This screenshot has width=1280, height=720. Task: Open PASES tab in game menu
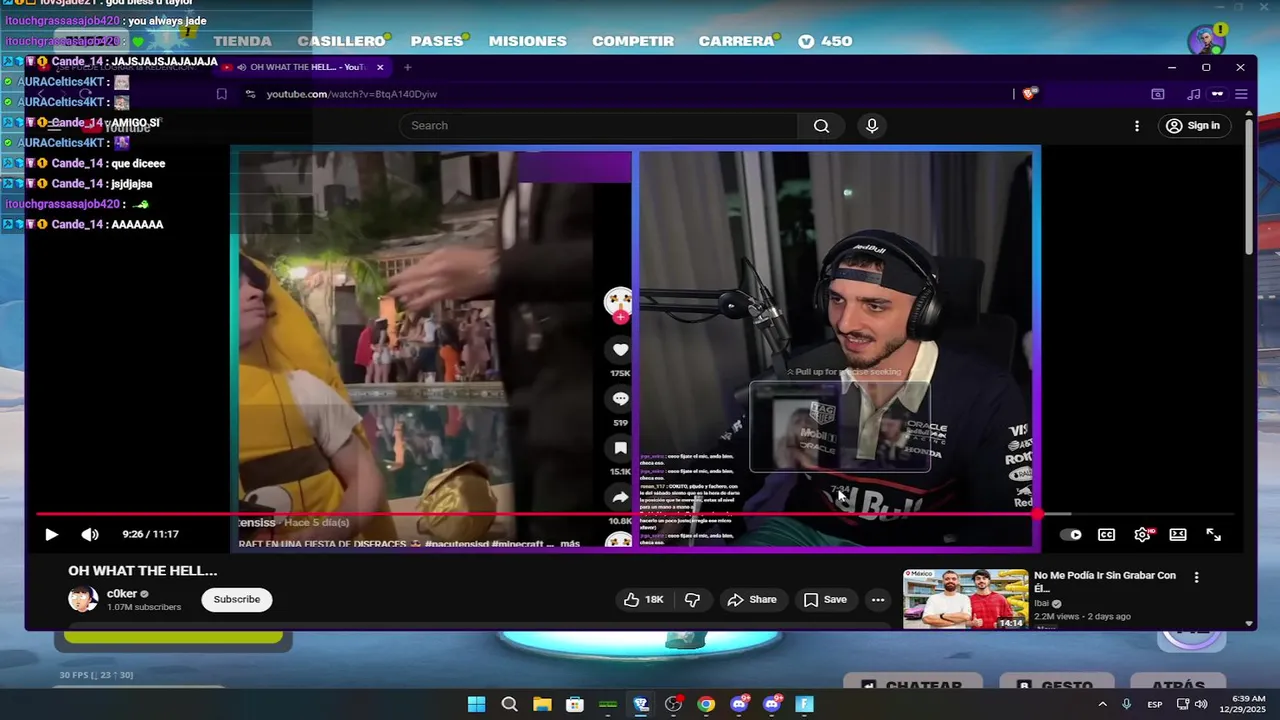pyautogui.click(x=437, y=41)
